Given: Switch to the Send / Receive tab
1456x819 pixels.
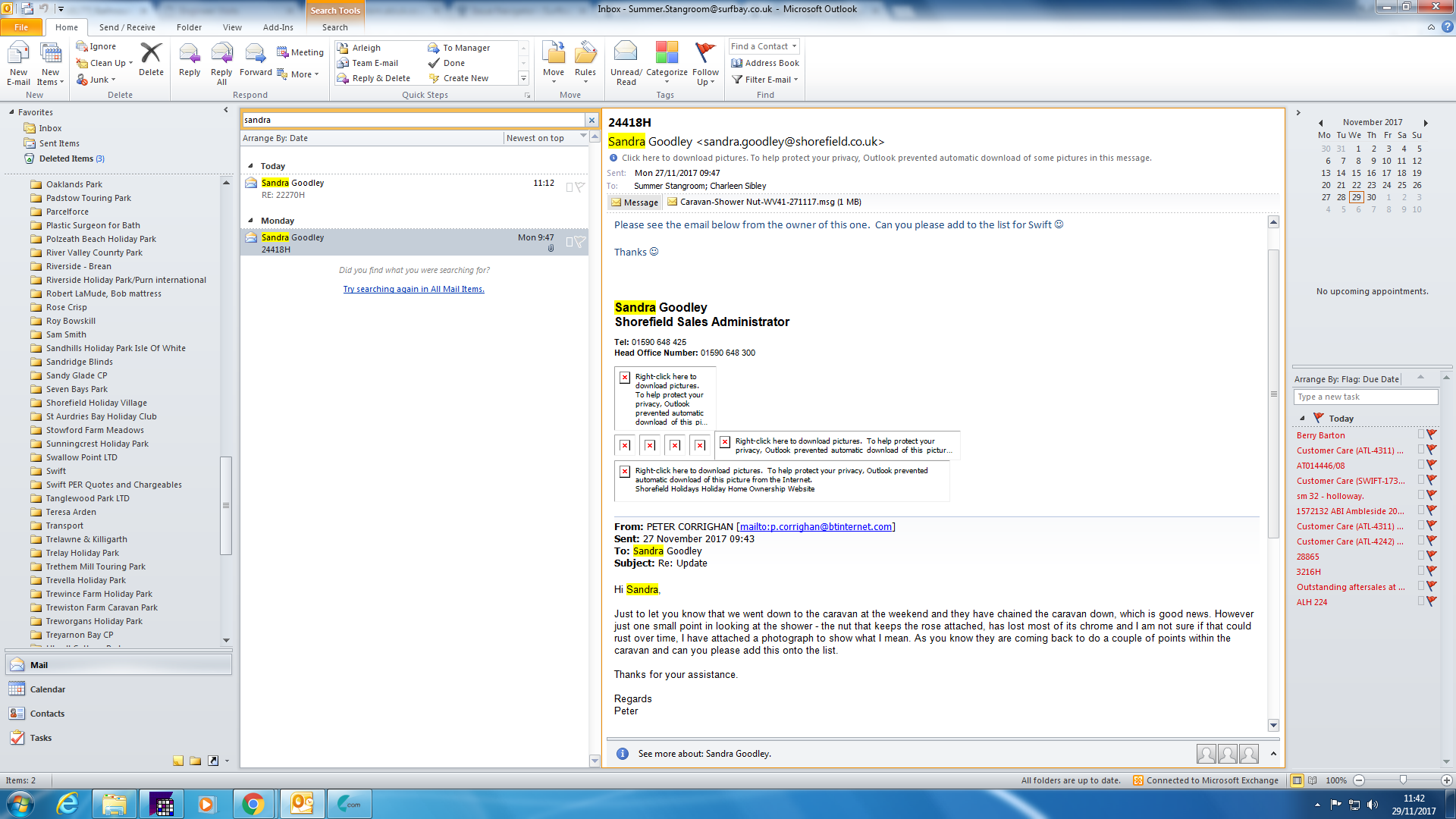Looking at the screenshot, I should coord(127,27).
